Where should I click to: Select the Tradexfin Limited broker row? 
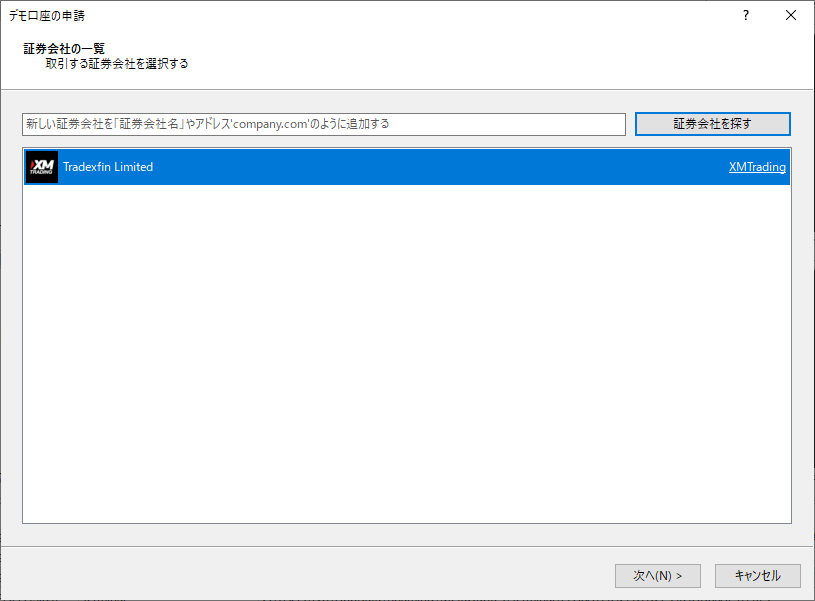(407, 167)
